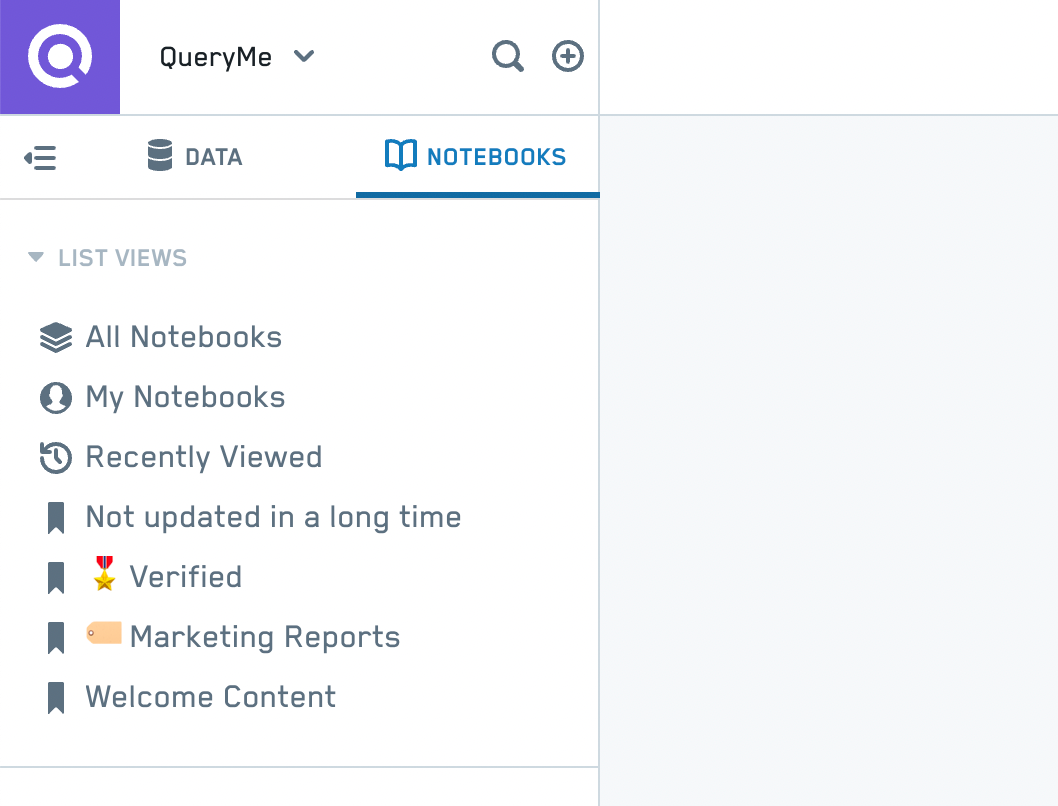Click the medal emoji next to Verified
Image resolution: width=1058 pixels, height=806 pixels.
[104, 576]
